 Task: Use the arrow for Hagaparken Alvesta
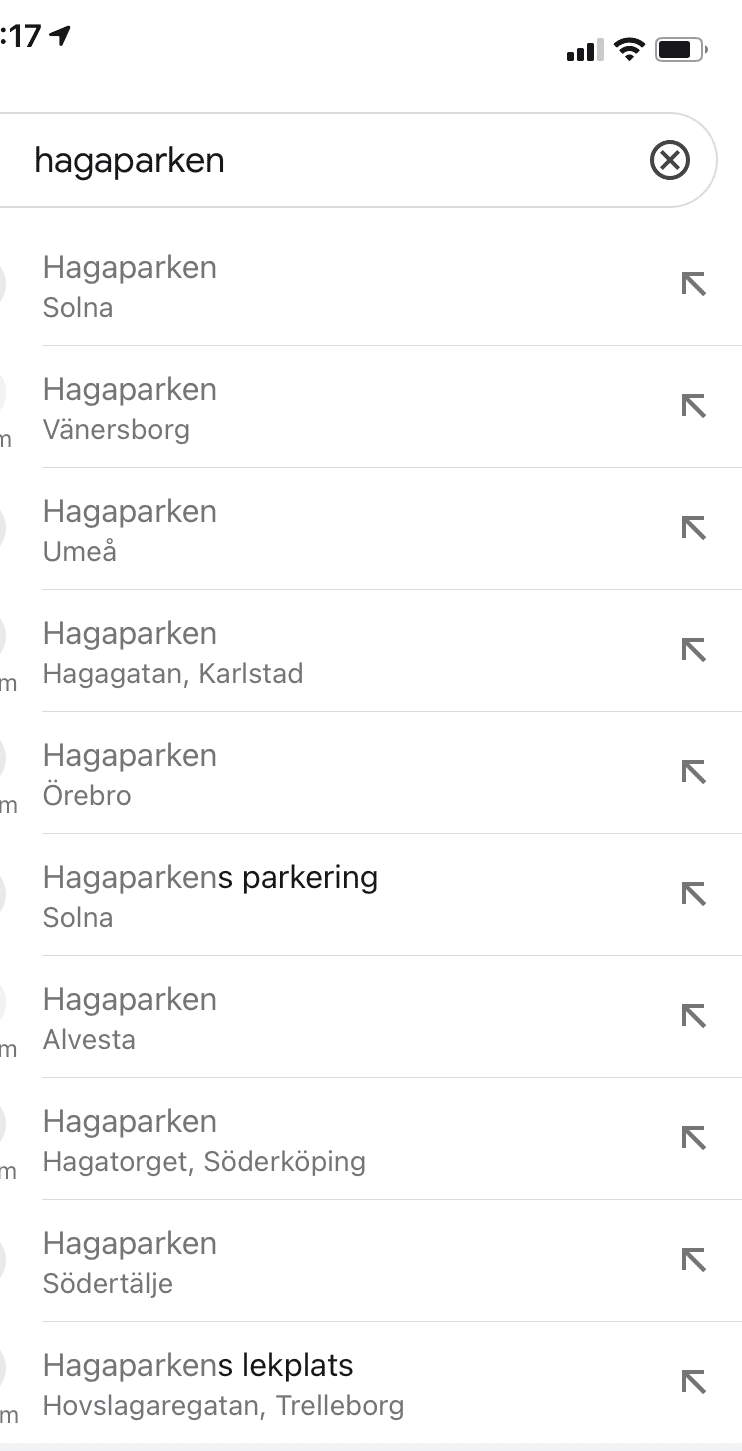click(693, 1017)
